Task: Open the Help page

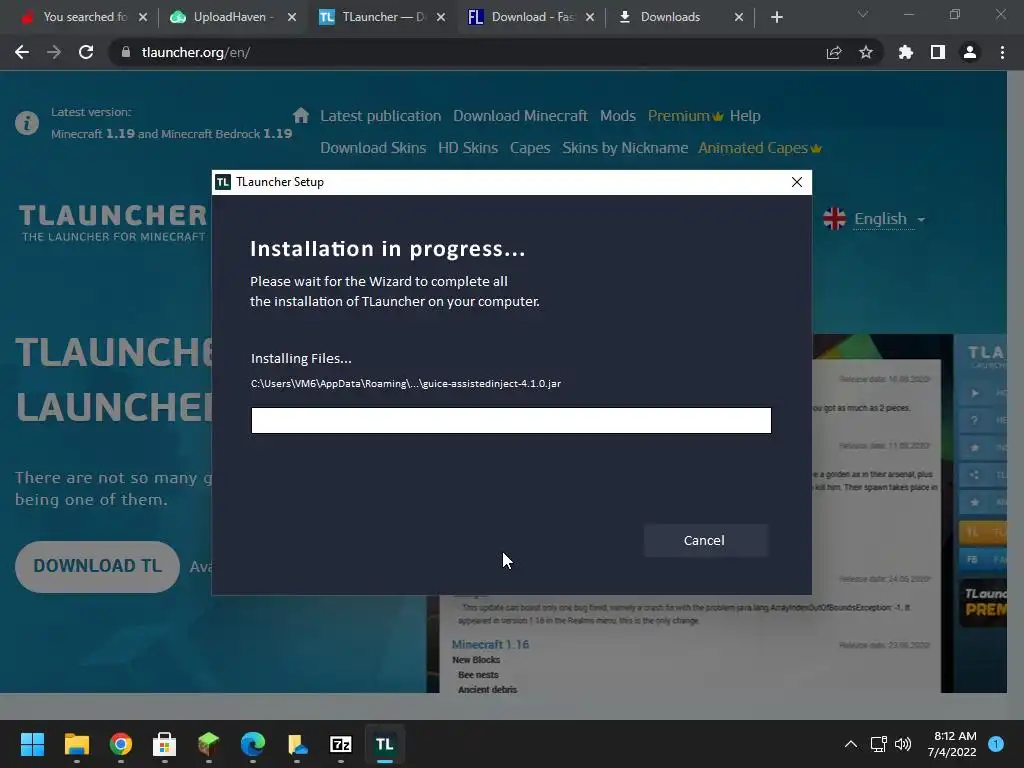Action: coord(745,116)
